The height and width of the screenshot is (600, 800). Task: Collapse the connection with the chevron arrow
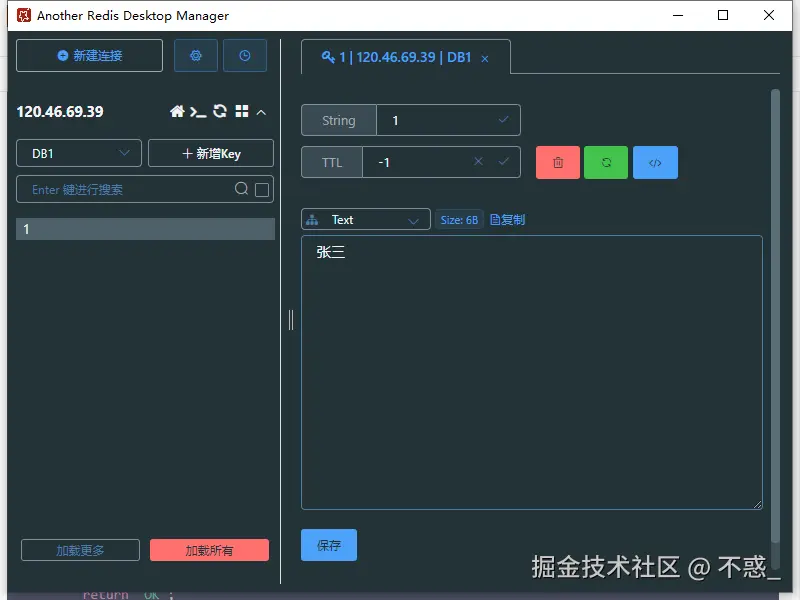[260, 112]
